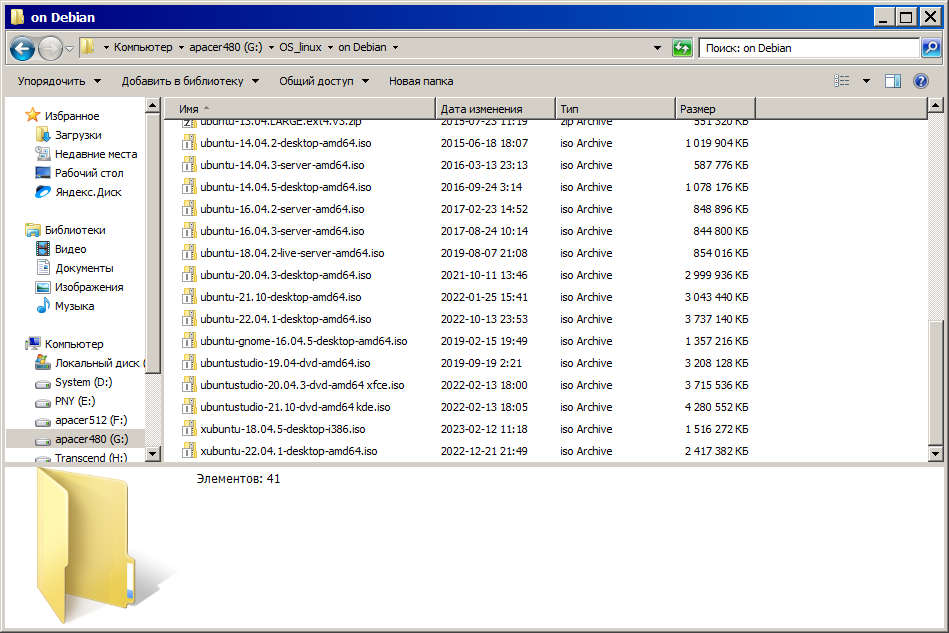
Task: Sort by the Имя column header
Action: [300, 109]
